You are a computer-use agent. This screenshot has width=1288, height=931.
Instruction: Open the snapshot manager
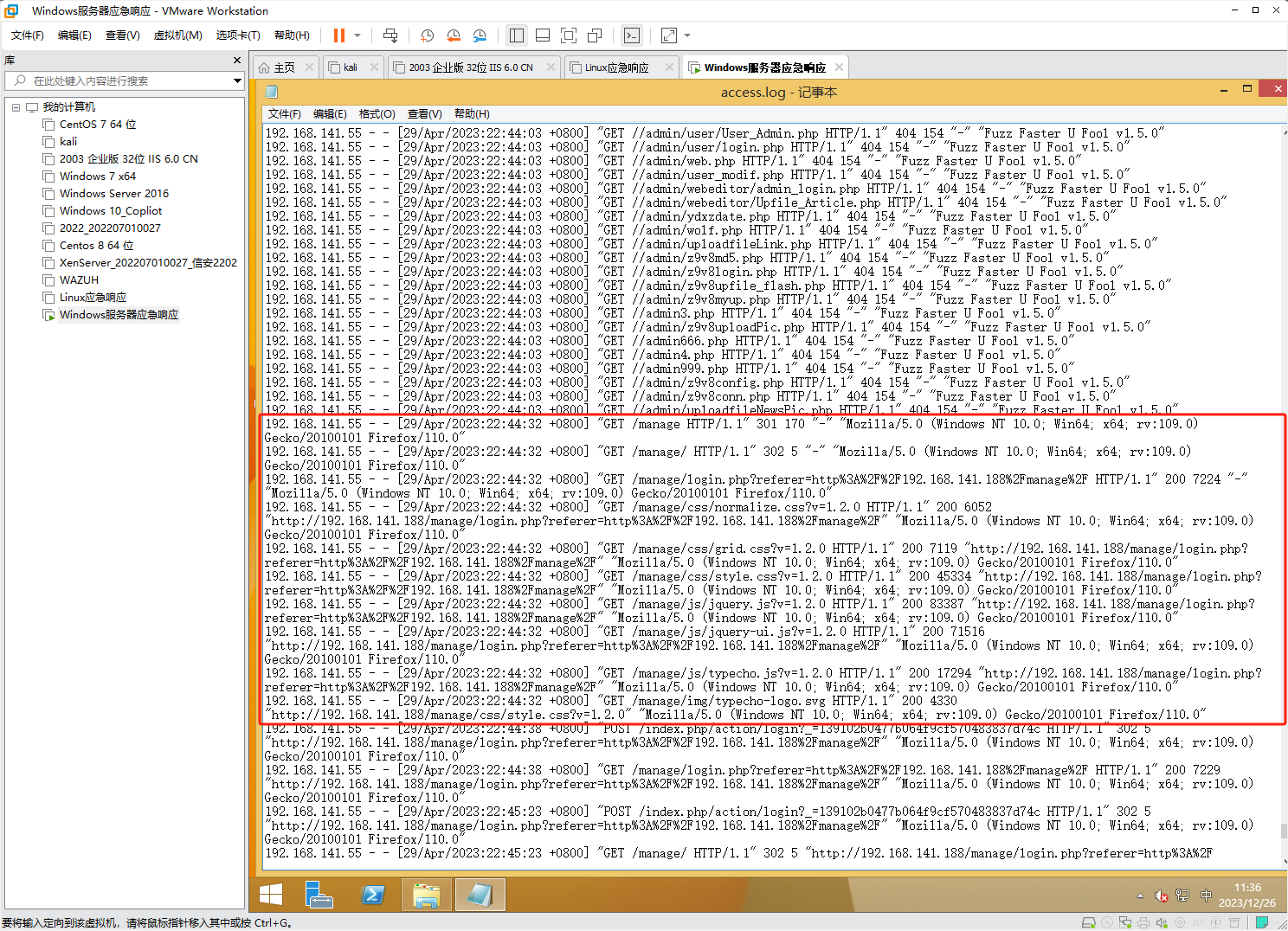(x=480, y=35)
